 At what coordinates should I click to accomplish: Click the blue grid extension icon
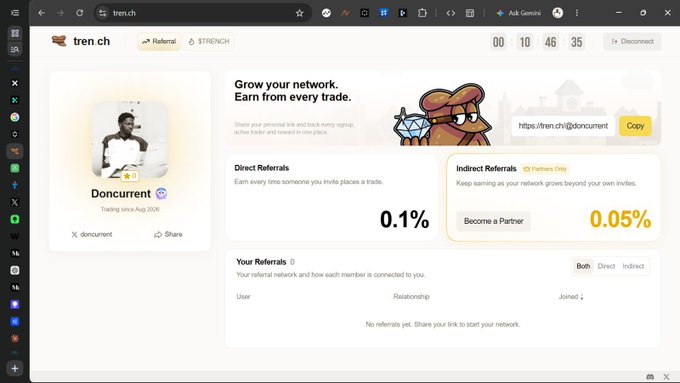click(383, 13)
